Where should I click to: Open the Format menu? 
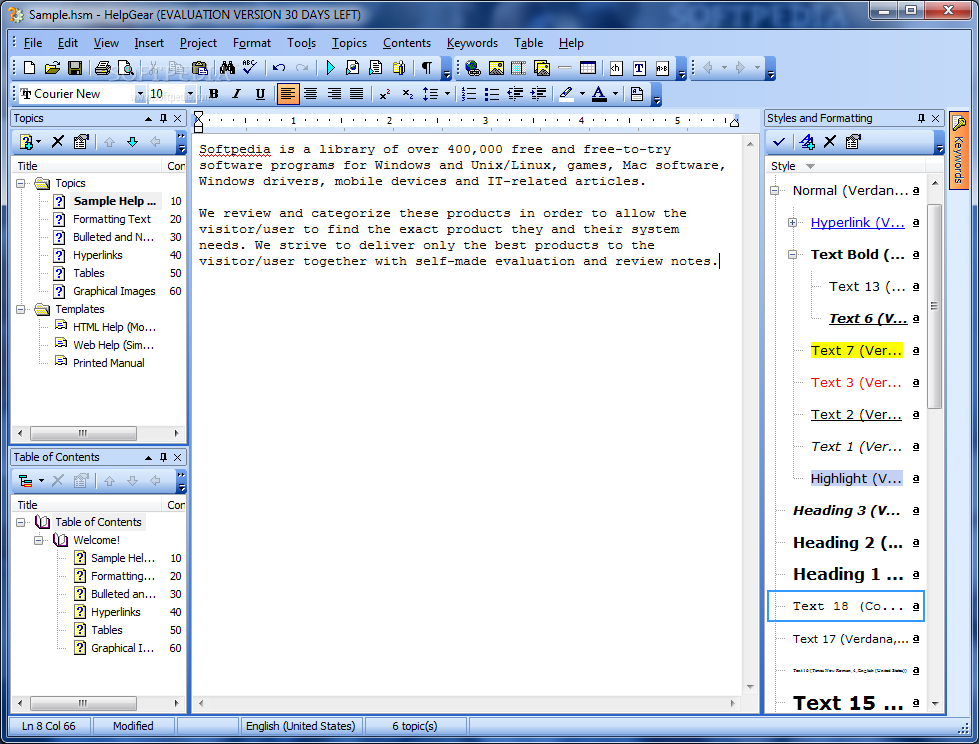click(252, 43)
